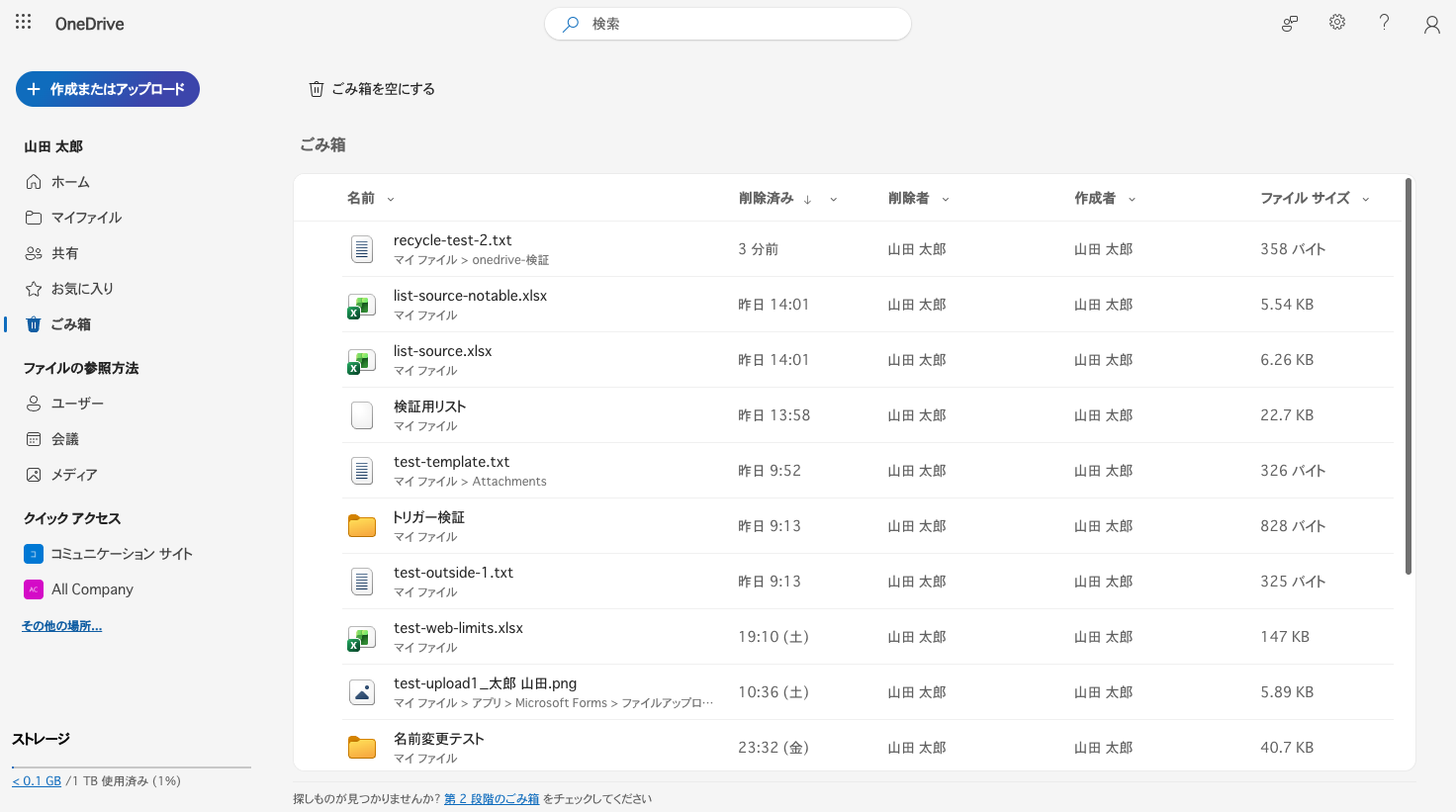Click the お気に入り star icon
The width and height of the screenshot is (1456, 812).
pyautogui.click(x=34, y=289)
